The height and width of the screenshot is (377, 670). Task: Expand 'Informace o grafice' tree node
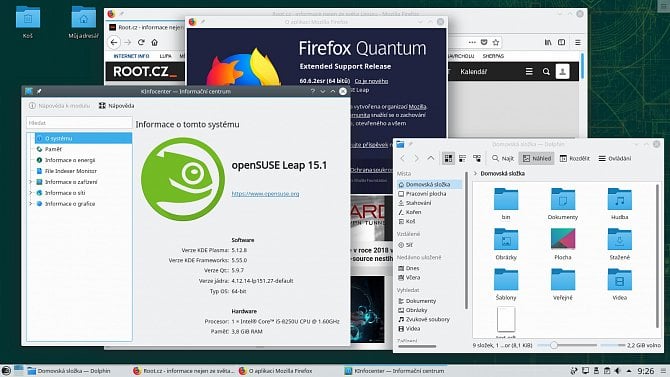(x=30, y=204)
